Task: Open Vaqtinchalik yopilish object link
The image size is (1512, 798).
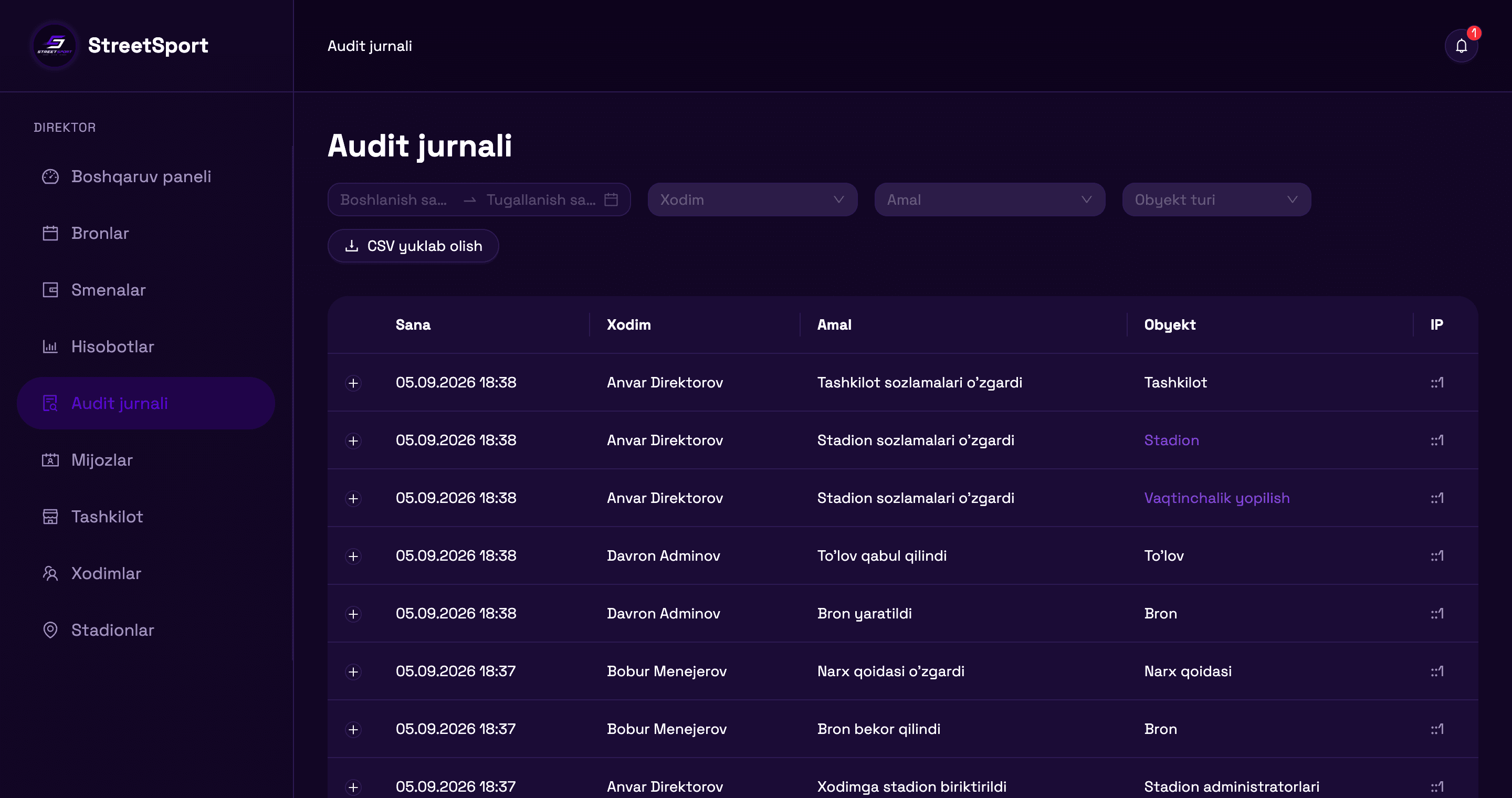Action: (x=1217, y=498)
